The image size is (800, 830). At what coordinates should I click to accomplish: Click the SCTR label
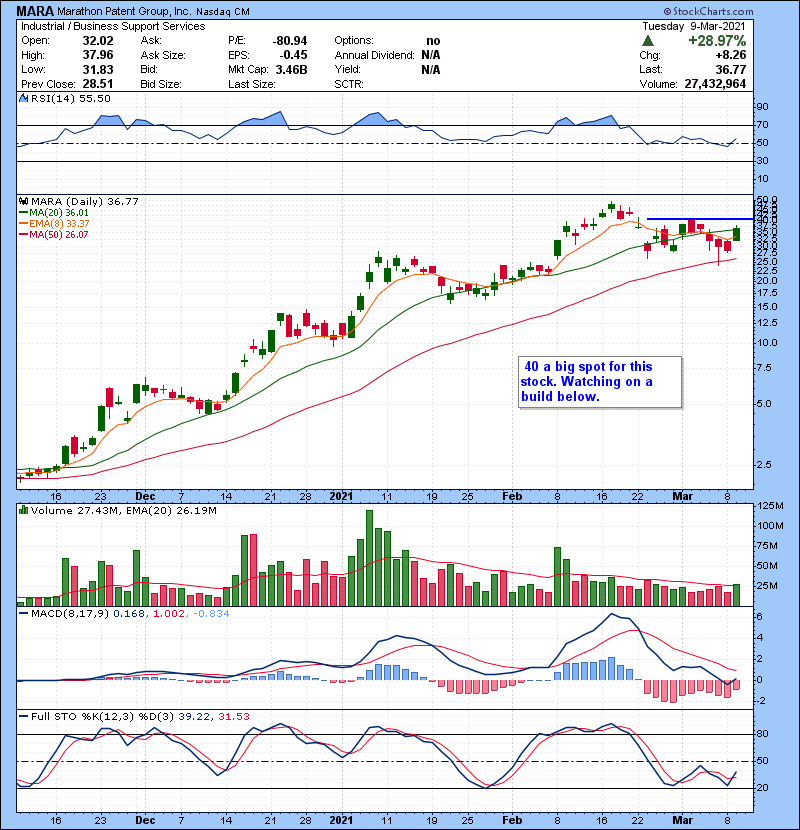(x=349, y=84)
